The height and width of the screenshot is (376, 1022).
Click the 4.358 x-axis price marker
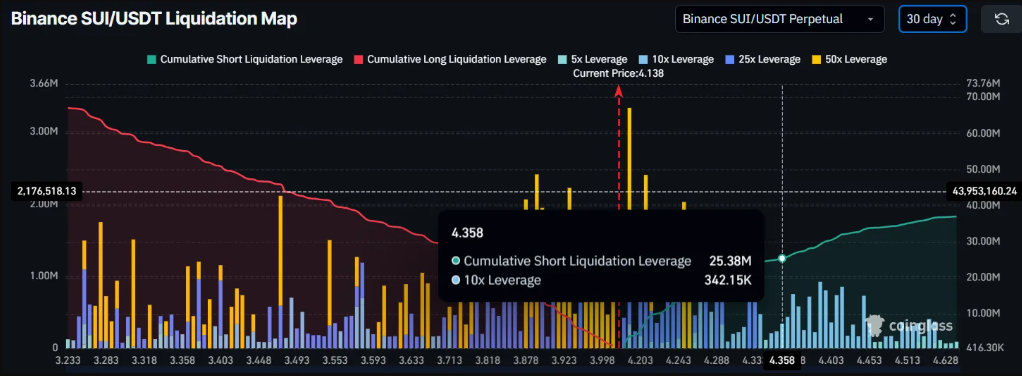(782, 360)
